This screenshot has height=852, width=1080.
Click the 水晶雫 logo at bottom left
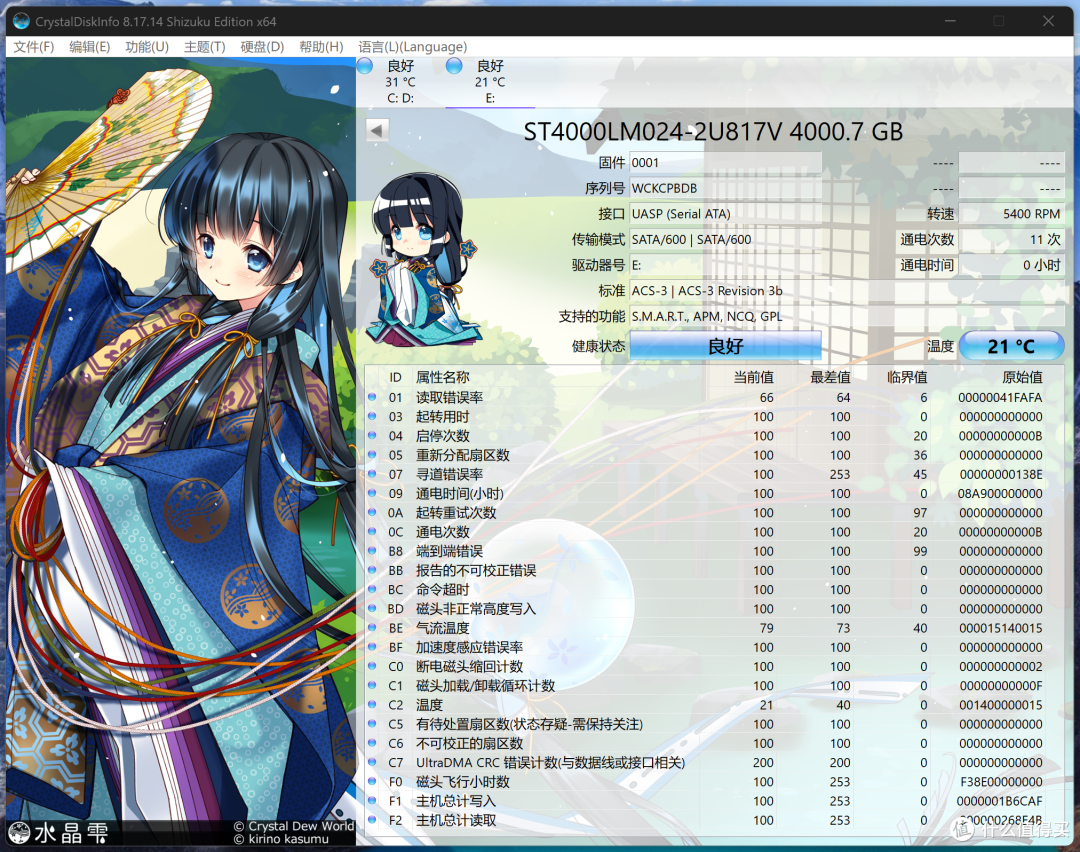pyautogui.click(x=58, y=833)
